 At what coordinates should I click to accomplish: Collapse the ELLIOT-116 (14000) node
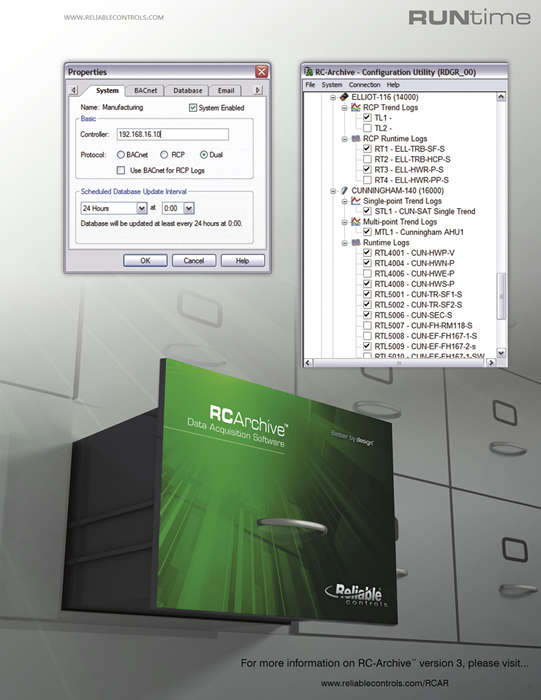click(333, 97)
